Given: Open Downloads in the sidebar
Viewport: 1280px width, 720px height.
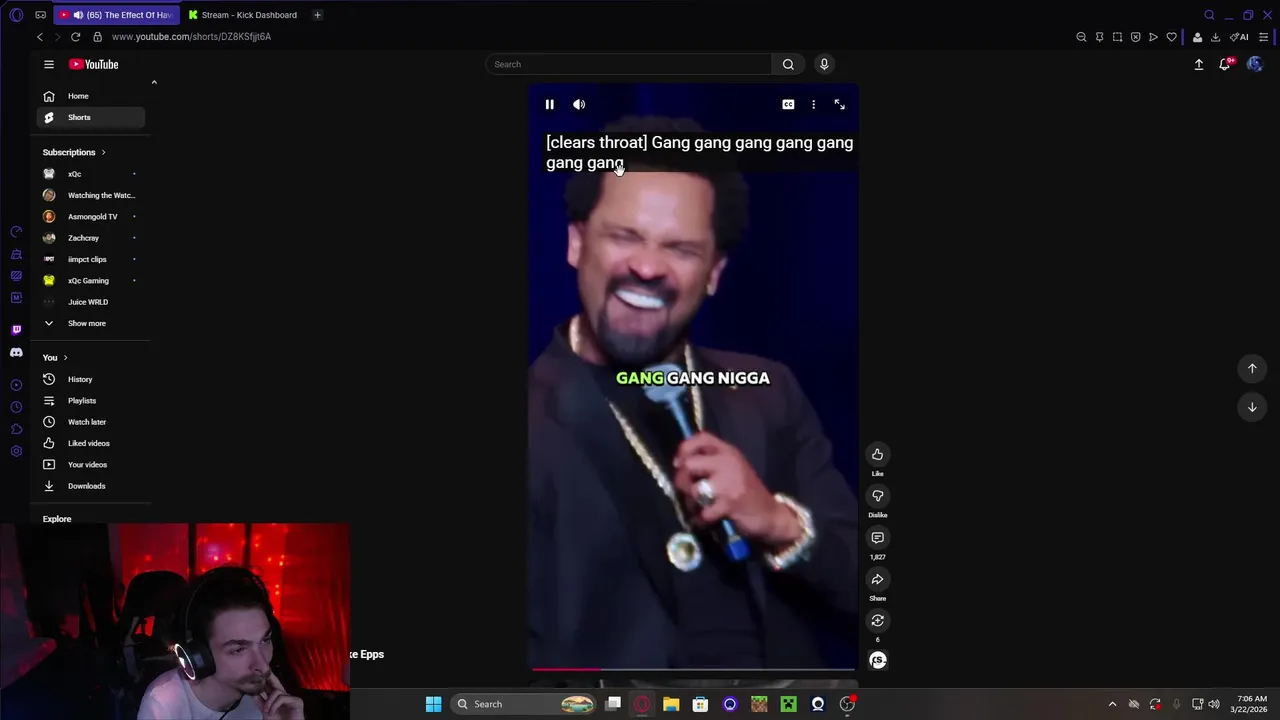Looking at the screenshot, I should click(91, 486).
